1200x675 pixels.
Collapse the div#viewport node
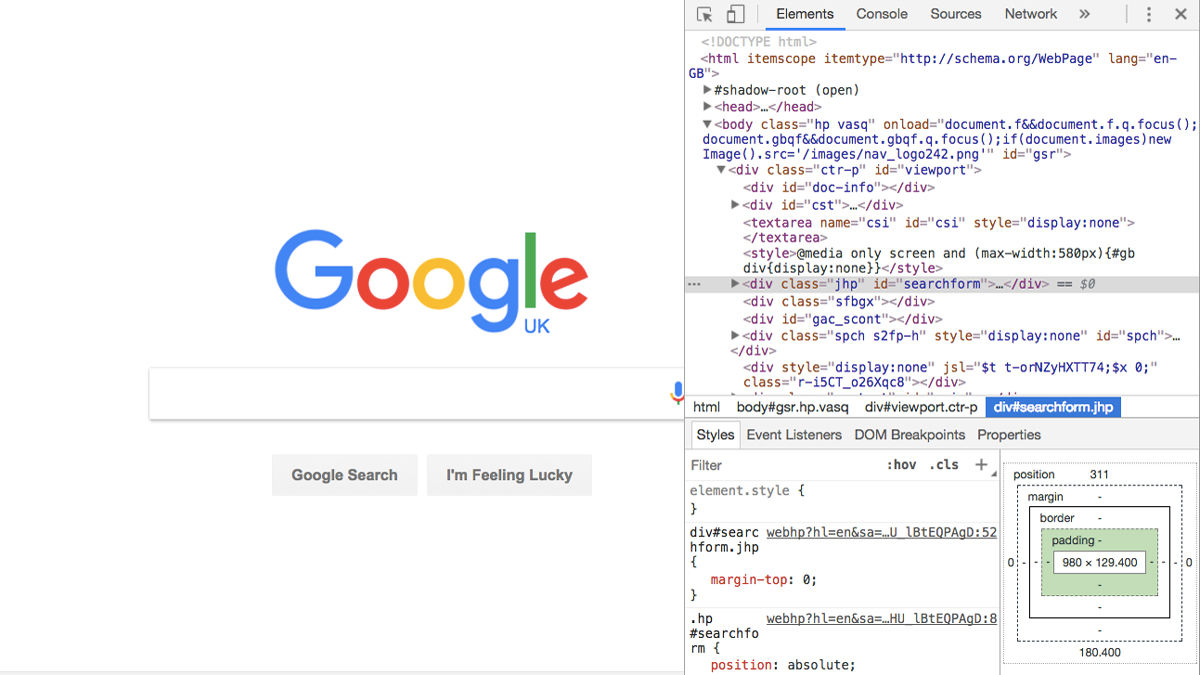(721, 170)
